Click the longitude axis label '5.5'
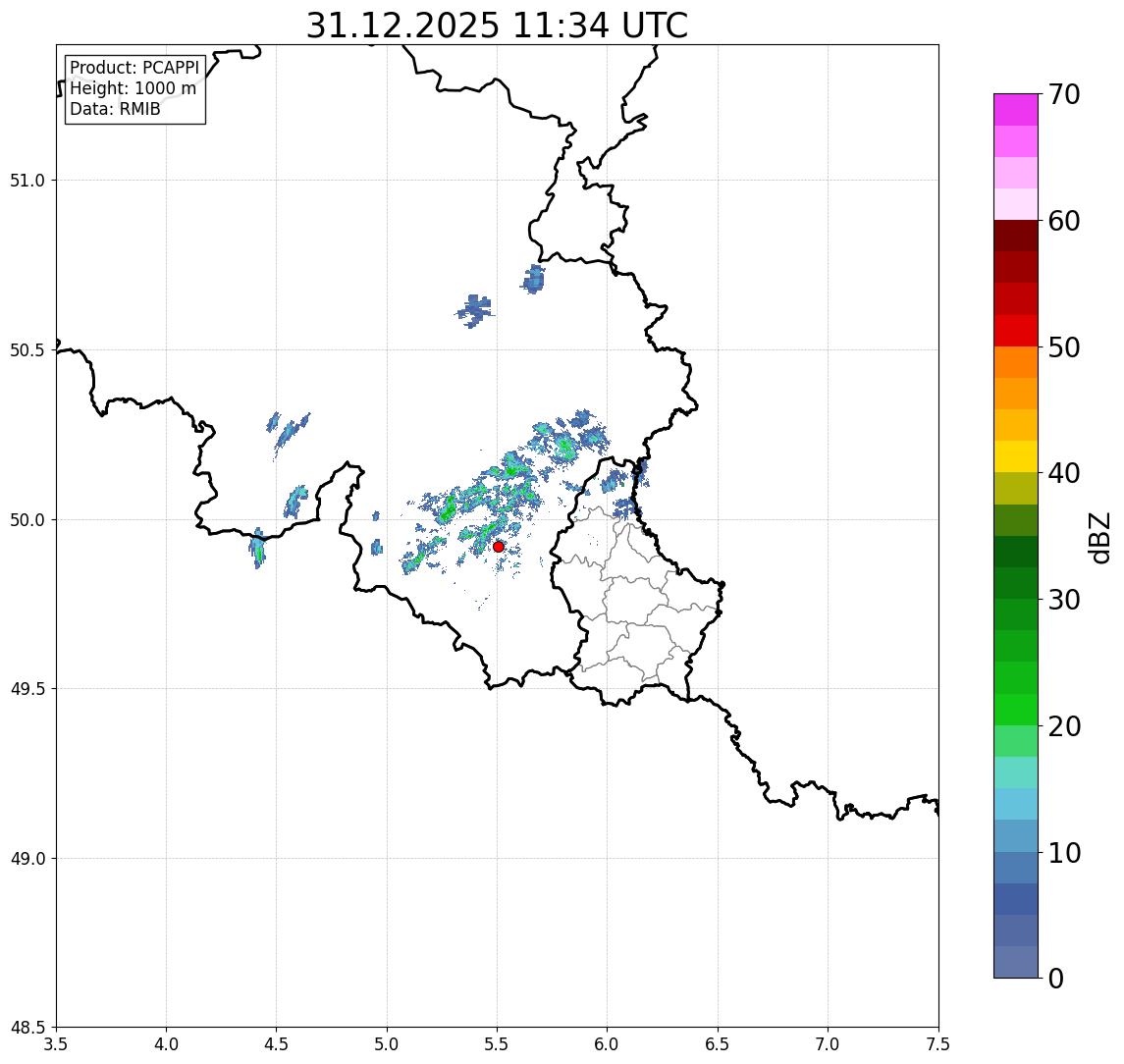 click(x=498, y=1044)
